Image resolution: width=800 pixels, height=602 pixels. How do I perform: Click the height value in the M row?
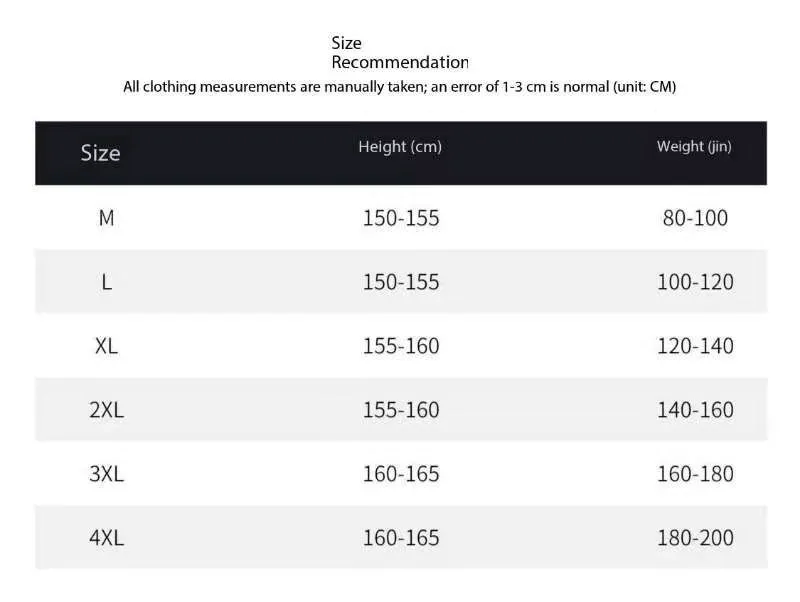(x=401, y=218)
